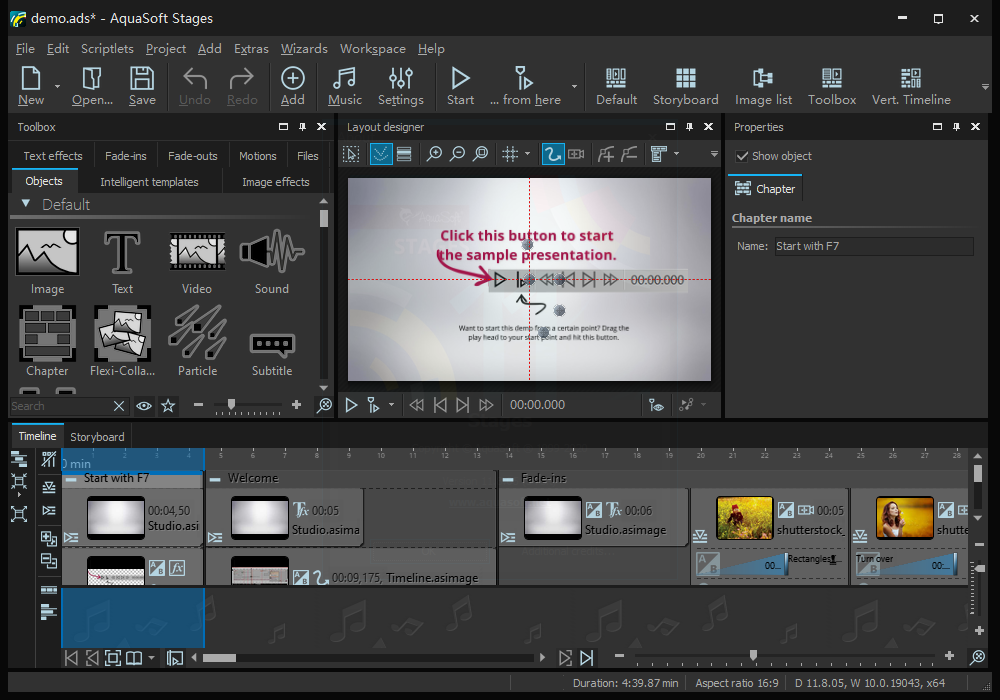1000x700 pixels.
Task: Select the Chapter object in Toolbox
Action: pos(47,342)
